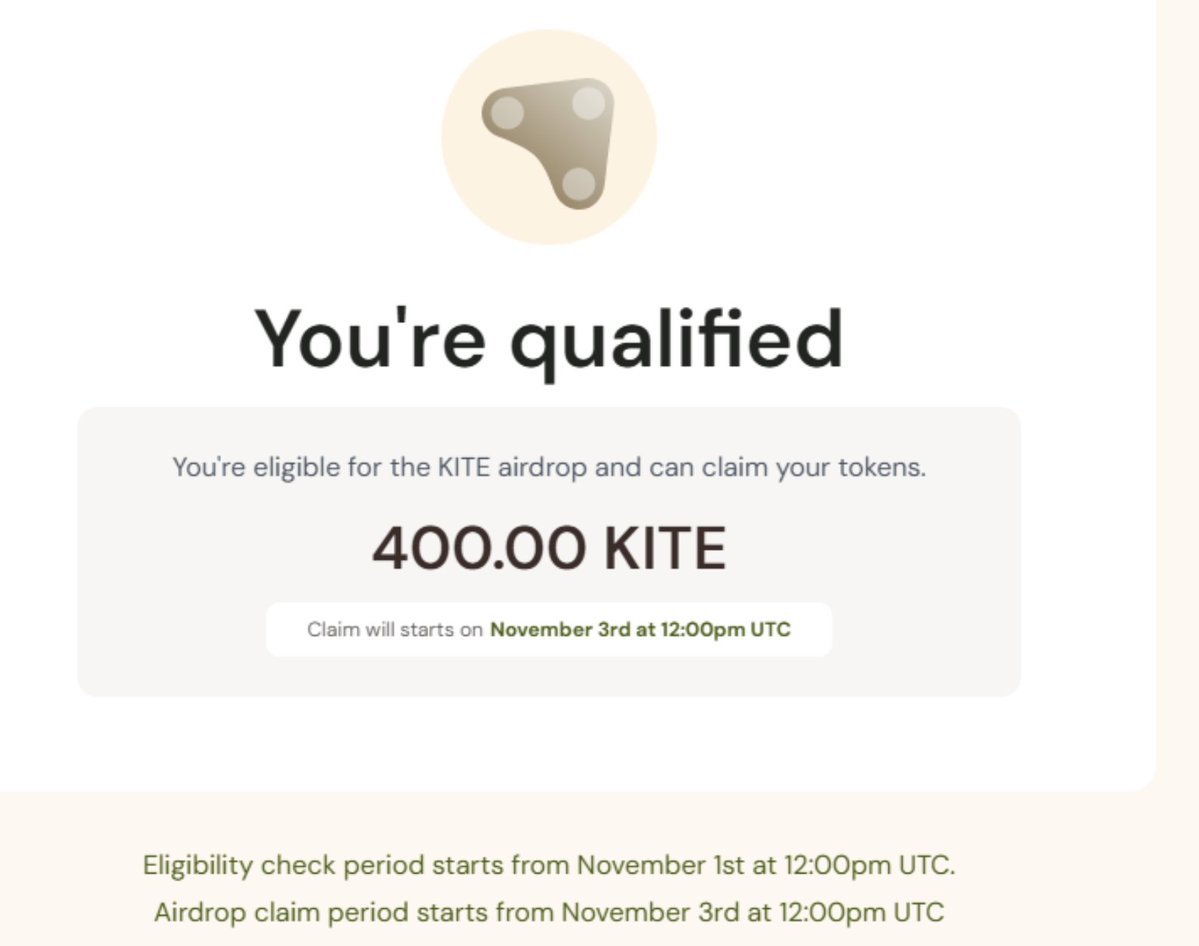This screenshot has width=1199, height=946.
Task: Click the "Airdrop claim period starts" notice line
Action: (x=549, y=912)
